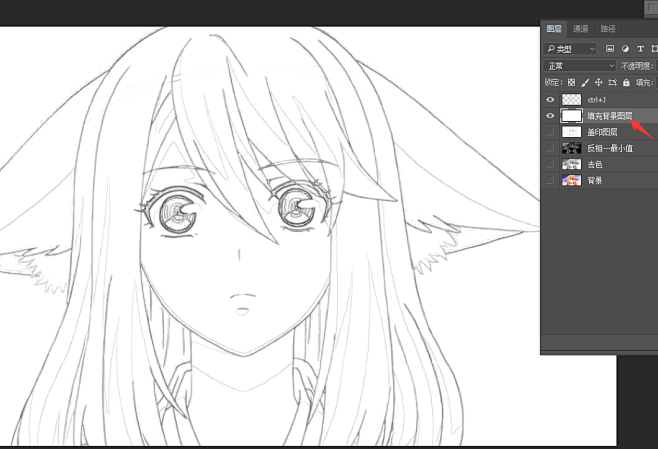The width and height of the screenshot is (658, 449).
Task: Lock all padlock icon
Action: click(626, 83)
